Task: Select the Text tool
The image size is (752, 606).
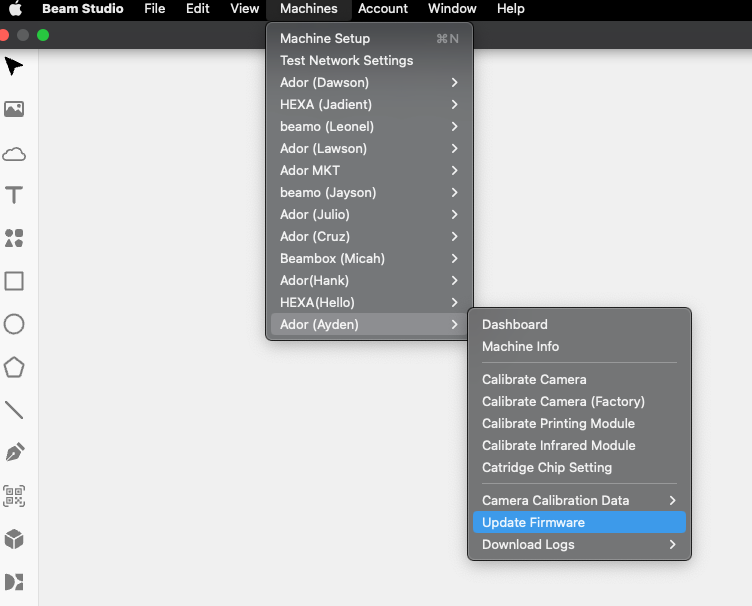Action: click(14, 195)
